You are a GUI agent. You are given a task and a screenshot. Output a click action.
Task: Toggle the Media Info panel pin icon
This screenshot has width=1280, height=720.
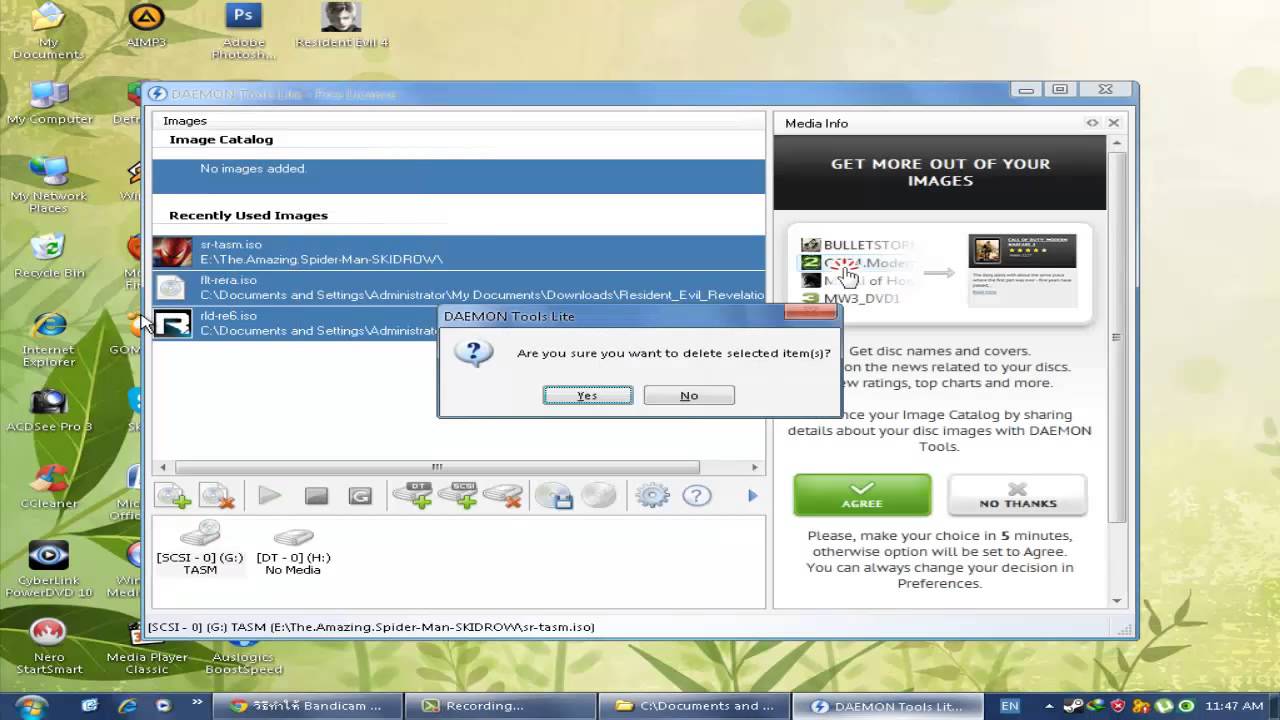[1092, 123]
